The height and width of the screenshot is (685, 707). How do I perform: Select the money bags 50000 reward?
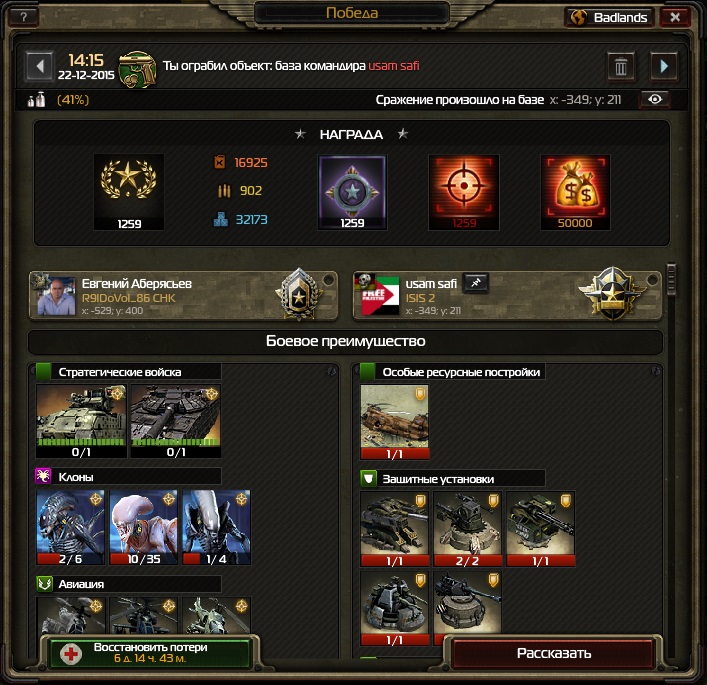(x=575, y=192)
